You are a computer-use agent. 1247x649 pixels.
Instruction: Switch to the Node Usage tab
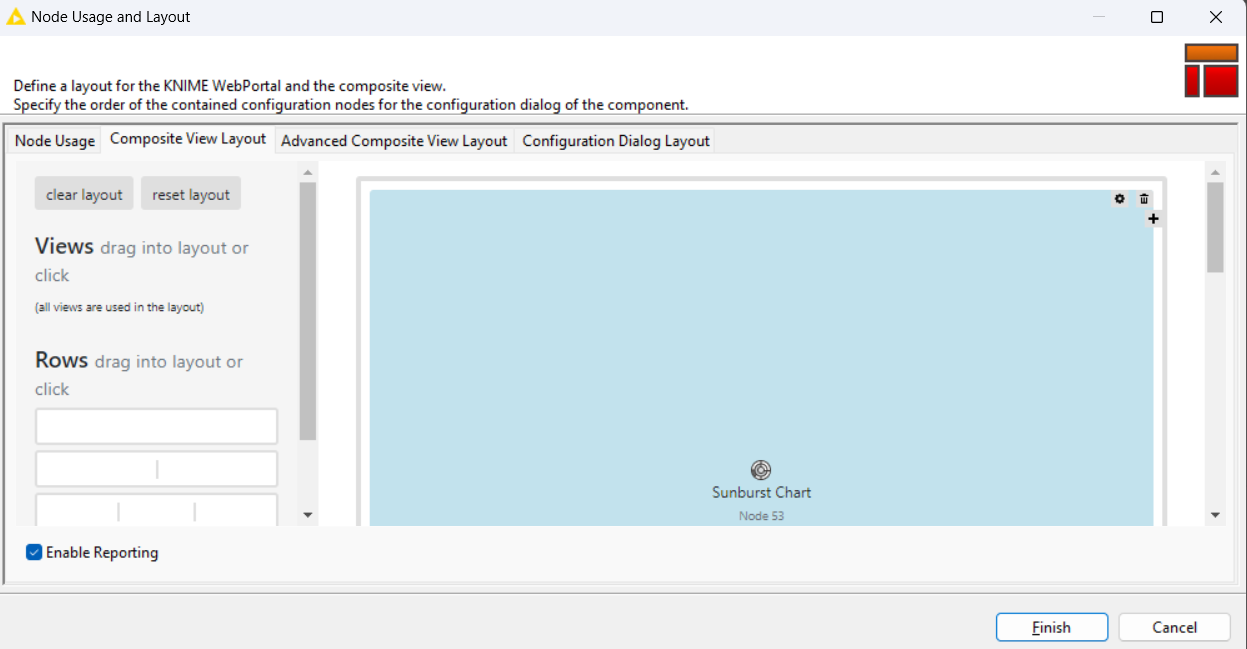(x=55, y=141)
